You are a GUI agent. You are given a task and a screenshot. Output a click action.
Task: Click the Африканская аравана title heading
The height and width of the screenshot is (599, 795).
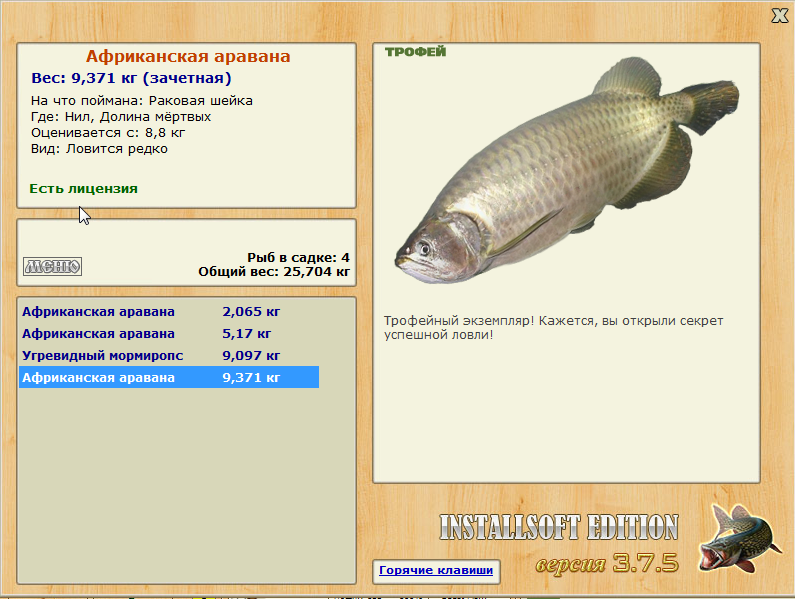click(x=188, y=56)
